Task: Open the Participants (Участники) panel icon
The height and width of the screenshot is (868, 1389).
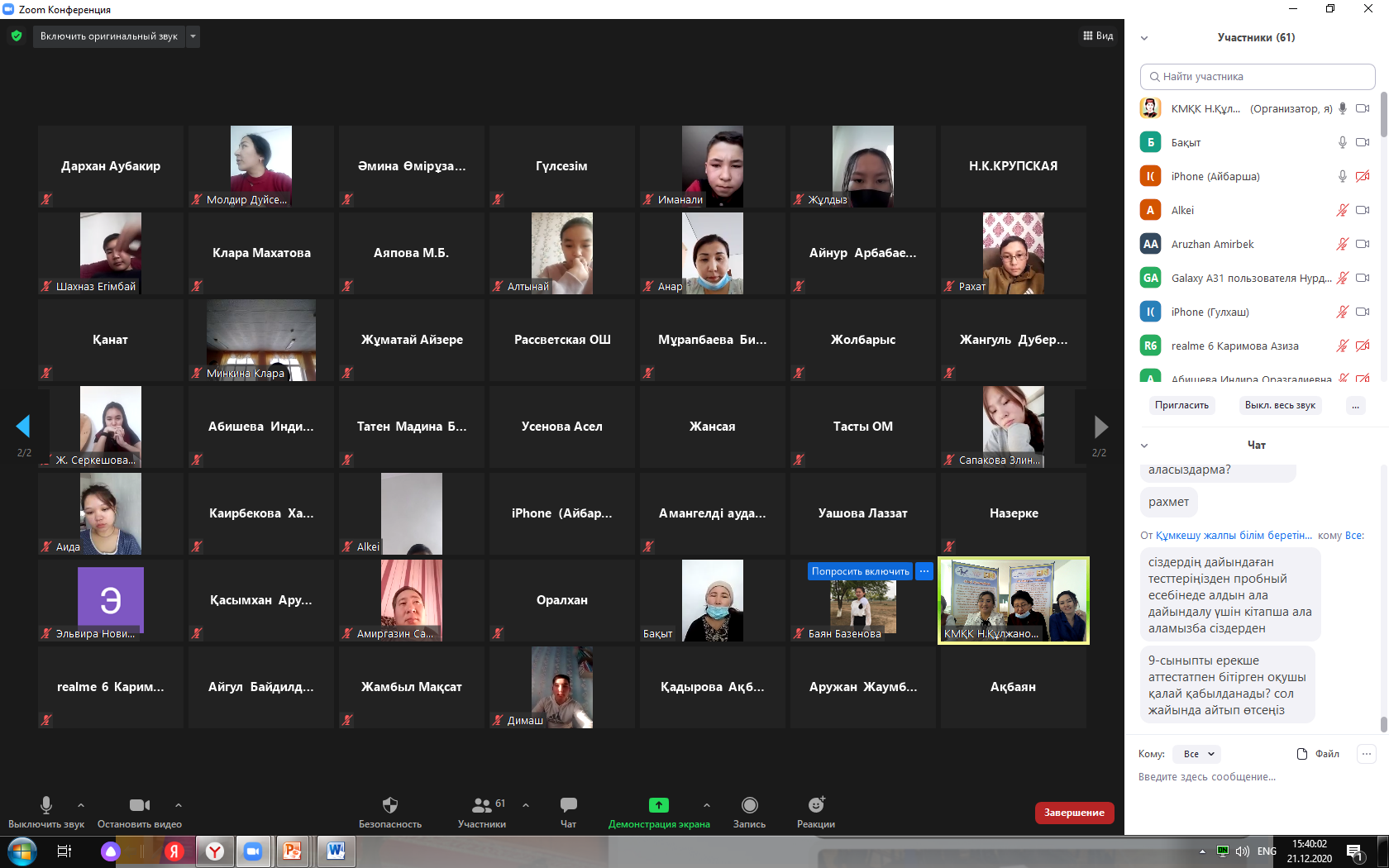Action: (481, 805)
